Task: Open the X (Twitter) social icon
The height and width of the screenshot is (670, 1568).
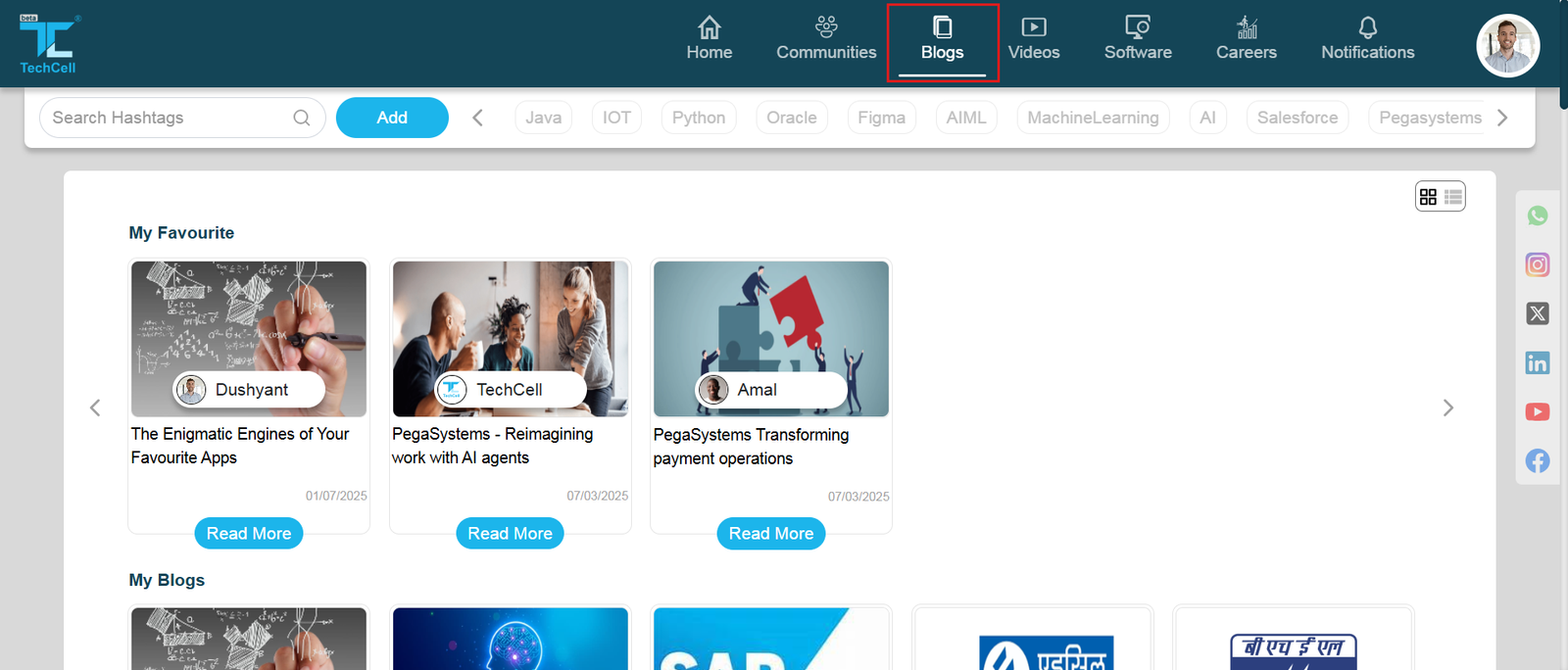Action: (x=1537, y=313)
